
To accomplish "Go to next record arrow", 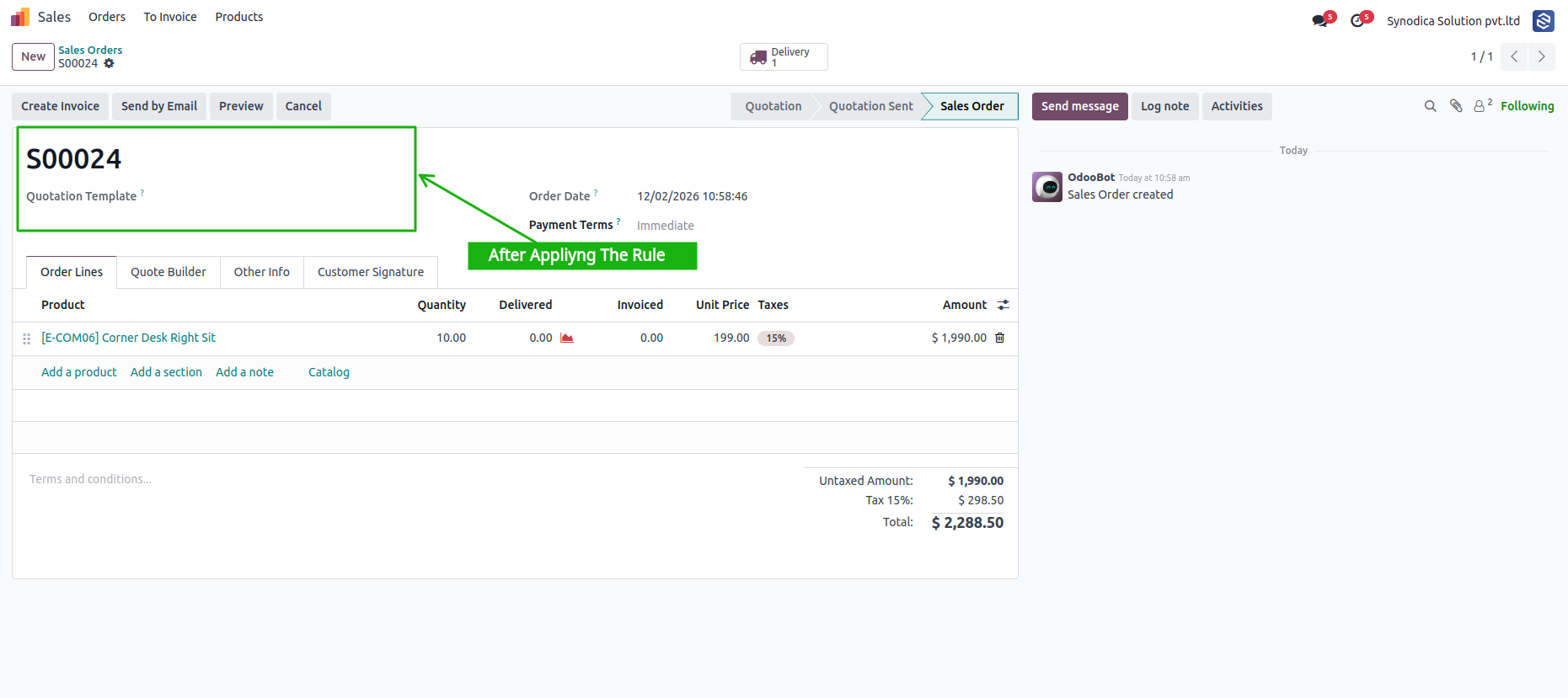I will coord(1541,56).
